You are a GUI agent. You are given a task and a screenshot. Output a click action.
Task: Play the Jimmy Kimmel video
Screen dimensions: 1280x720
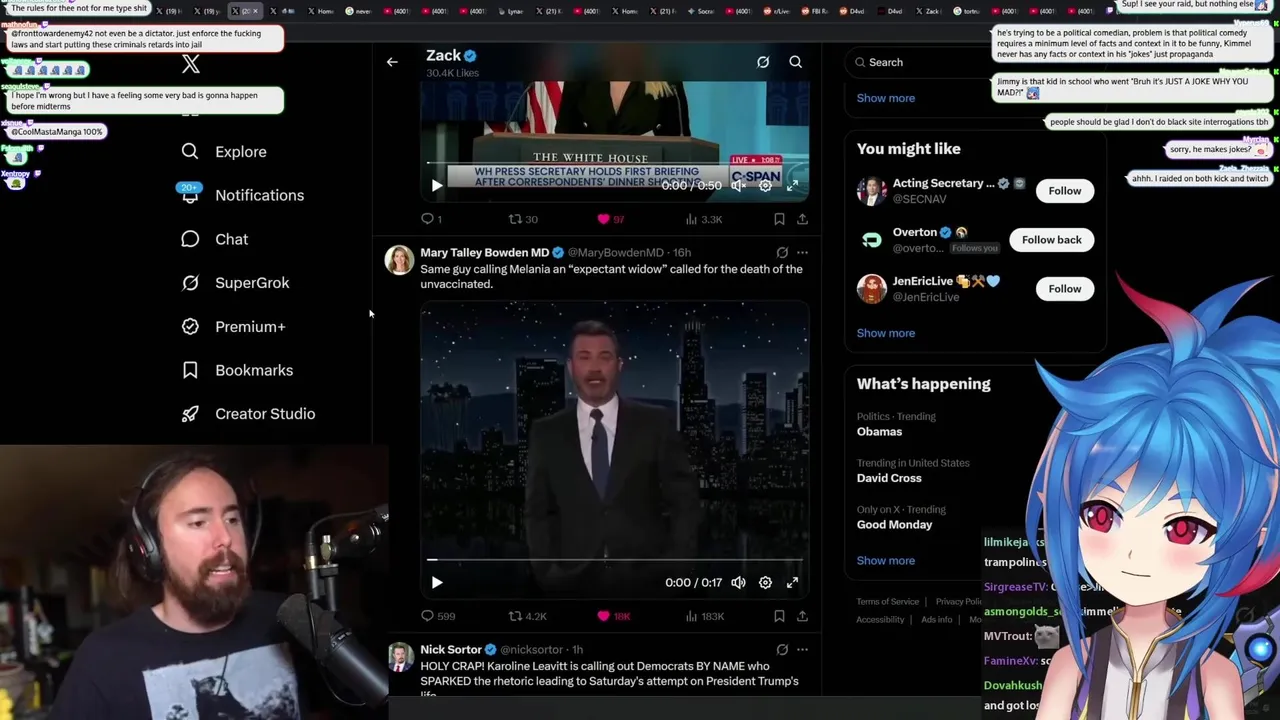coord(437,582)
